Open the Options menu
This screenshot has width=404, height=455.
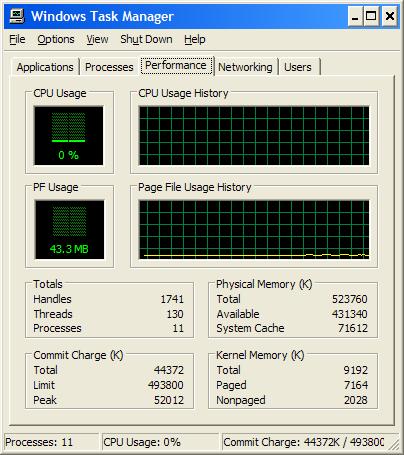click(x=56, y=39)
